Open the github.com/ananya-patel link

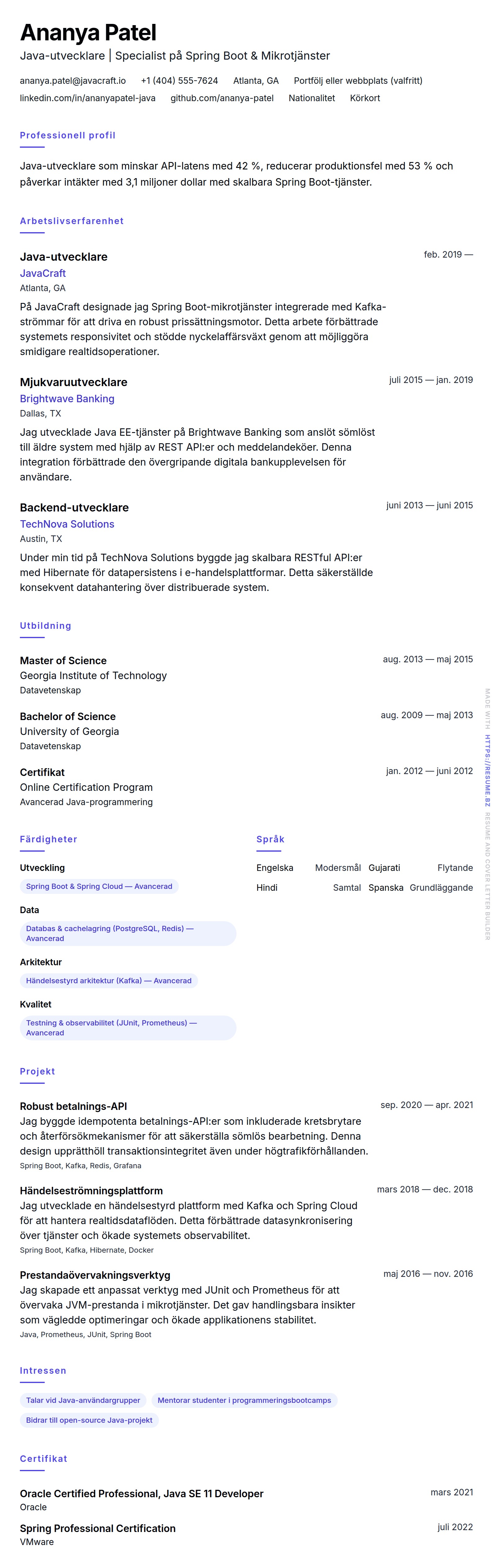coord(222,98)
